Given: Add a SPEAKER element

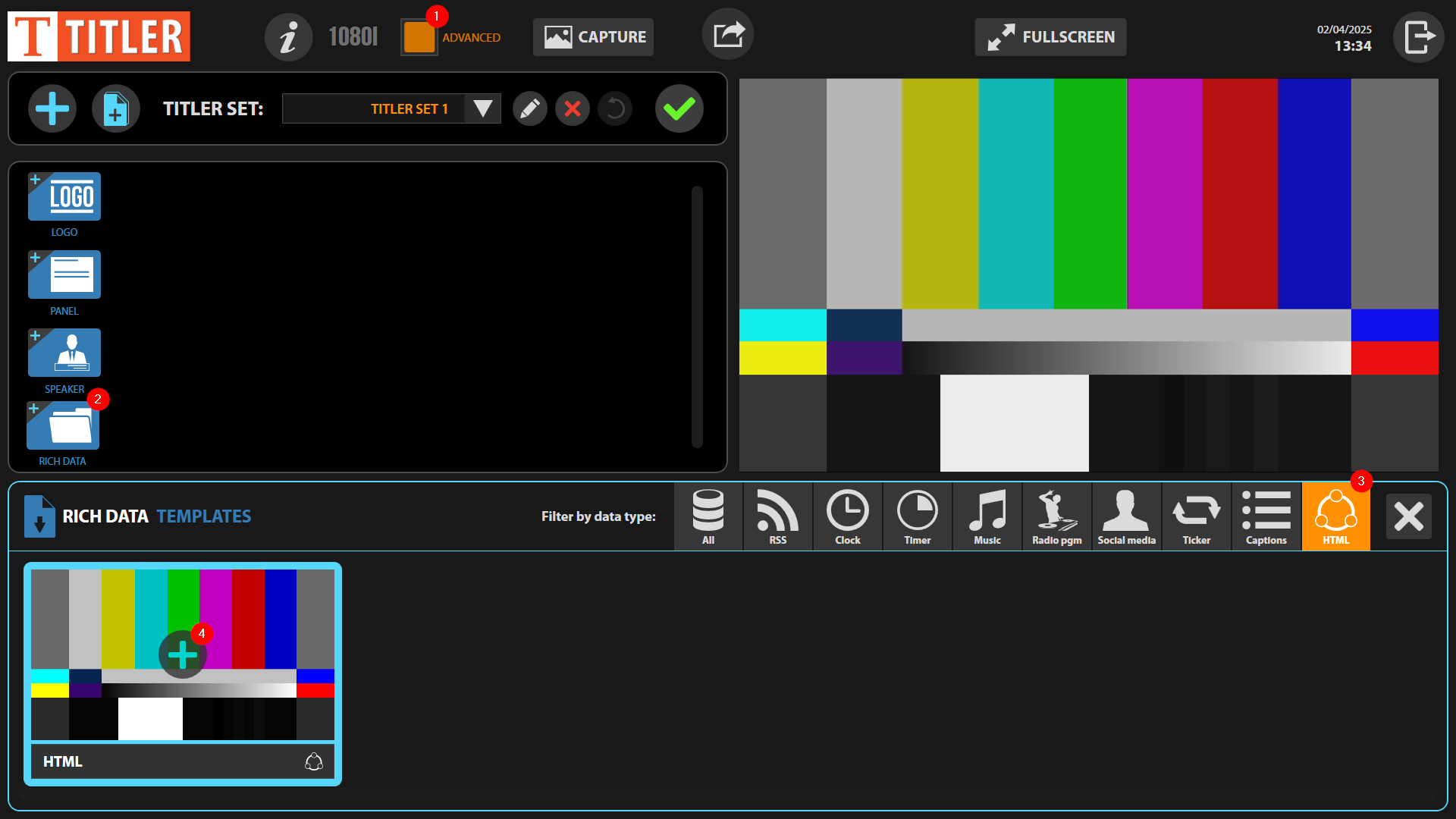Looking at the screenshot, I should point(64,353).
